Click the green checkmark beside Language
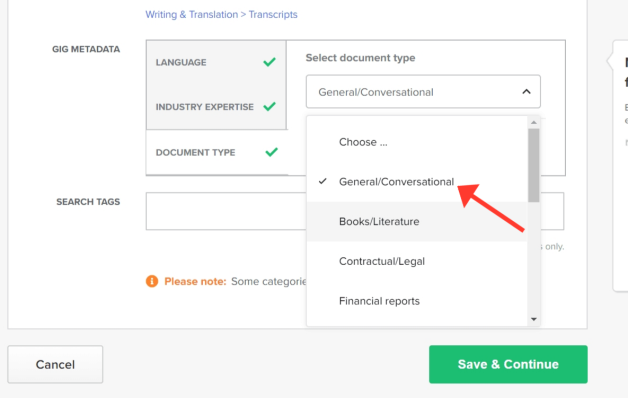 click(269, 62)
